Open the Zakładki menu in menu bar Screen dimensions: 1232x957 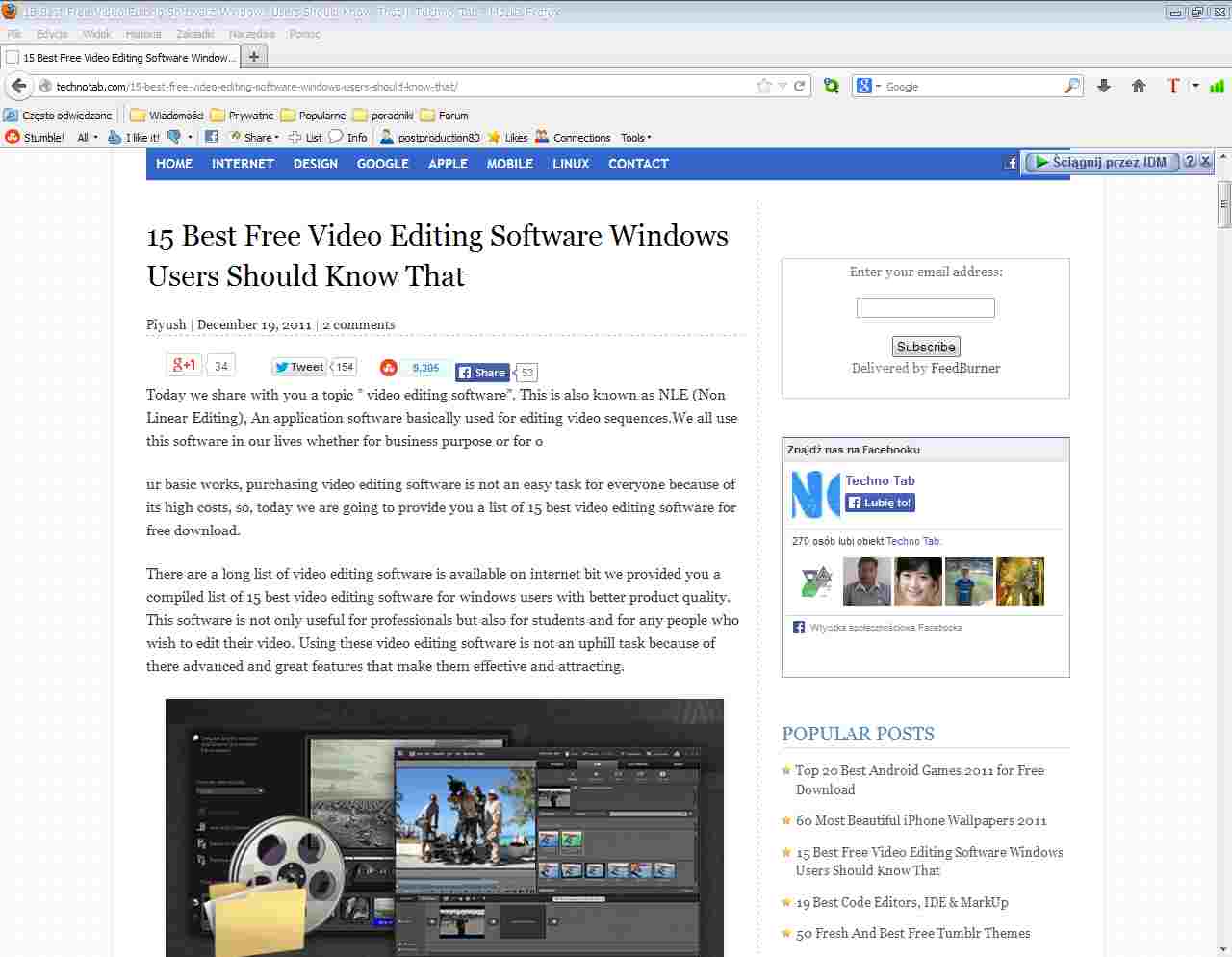pyautogui.click(x=194, y=34)
